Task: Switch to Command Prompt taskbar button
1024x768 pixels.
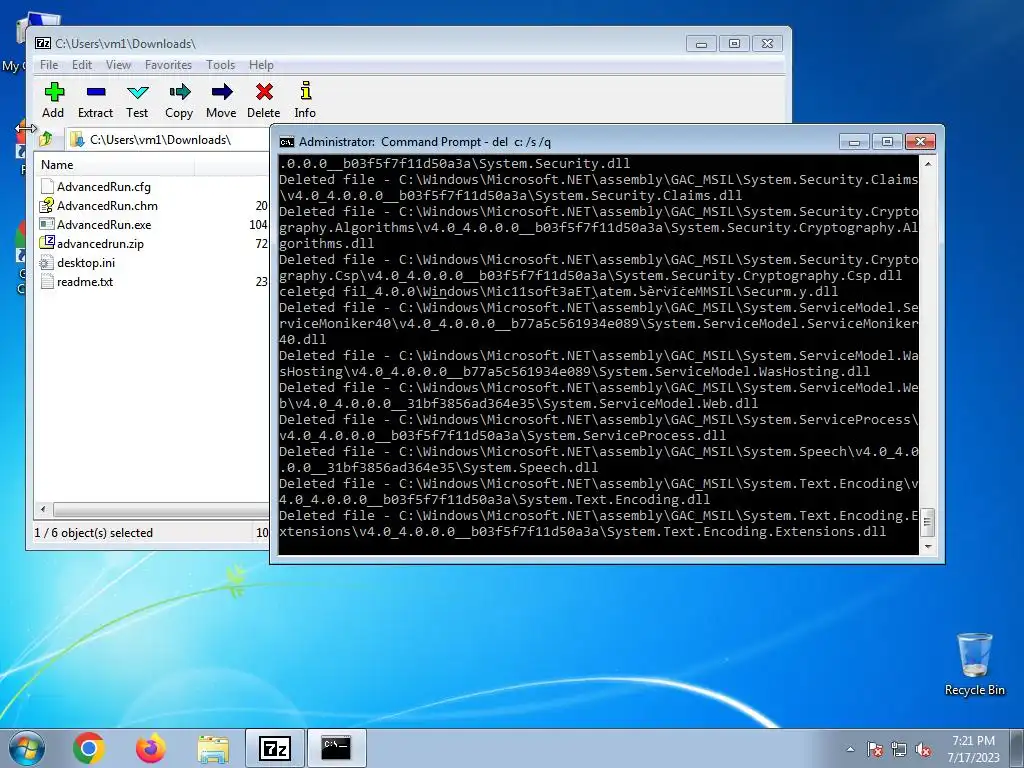Action: coord(336,748)
